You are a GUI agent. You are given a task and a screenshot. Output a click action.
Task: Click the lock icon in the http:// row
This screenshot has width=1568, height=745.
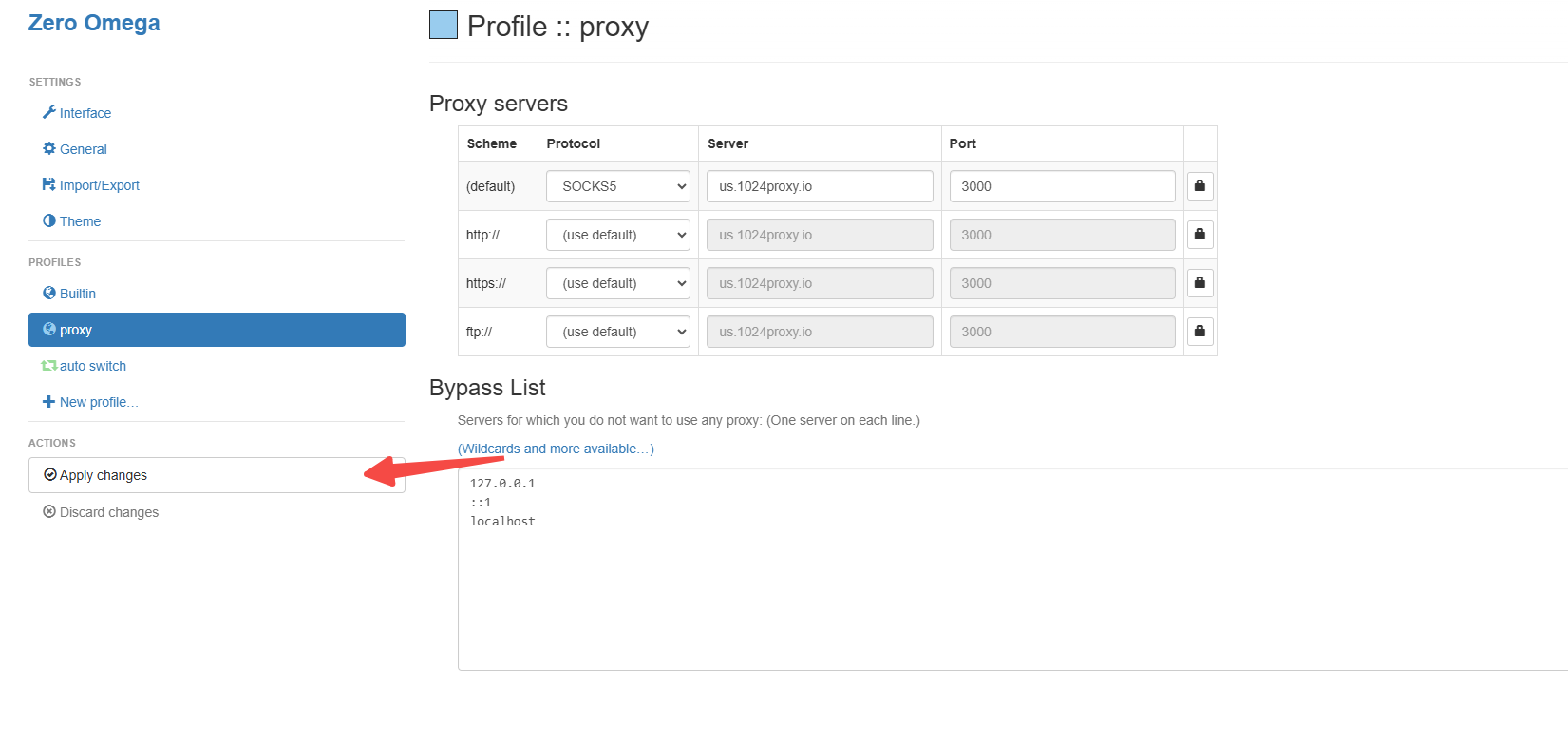tap(1200, 235)
